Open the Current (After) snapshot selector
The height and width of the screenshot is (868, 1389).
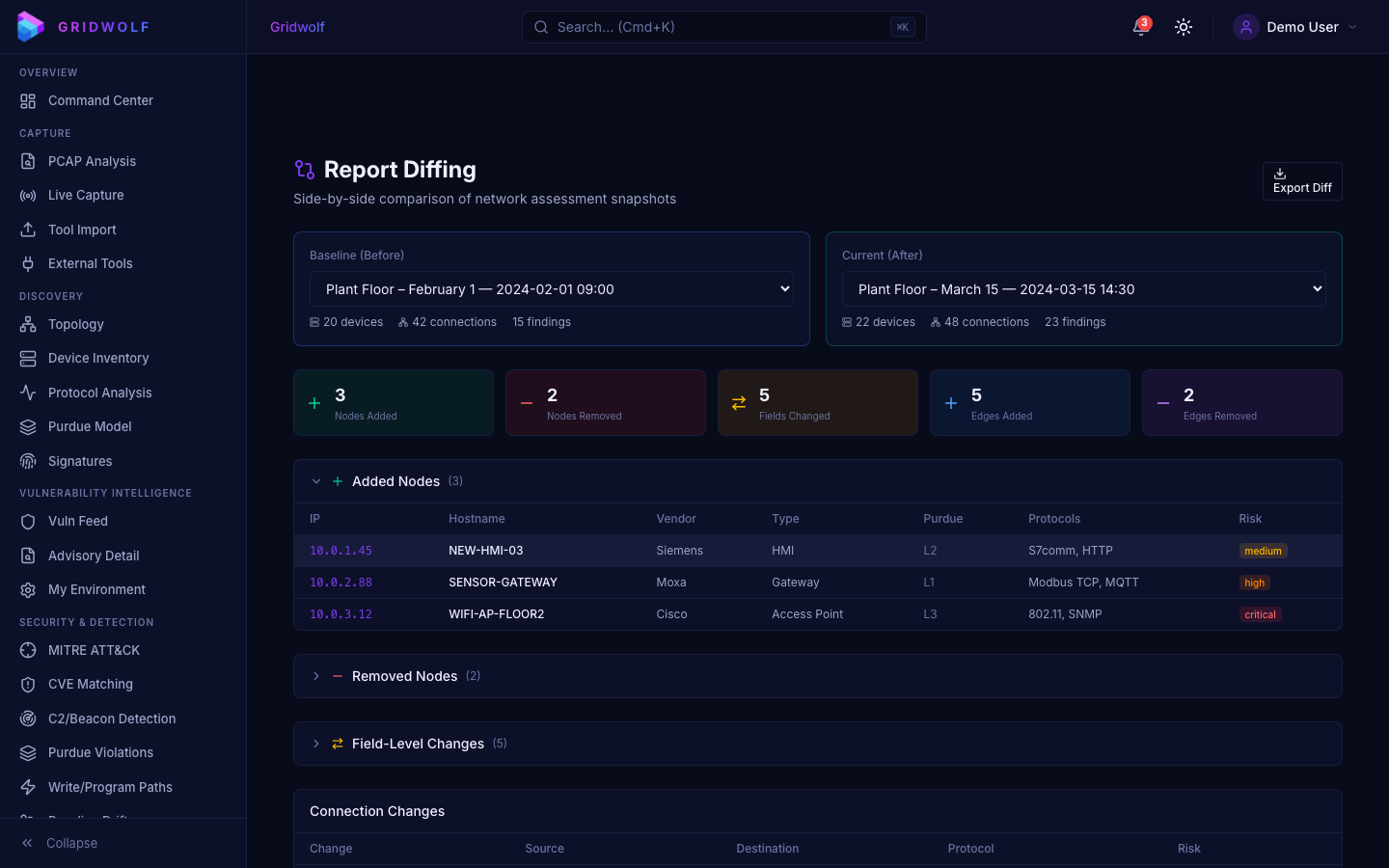1083,288
